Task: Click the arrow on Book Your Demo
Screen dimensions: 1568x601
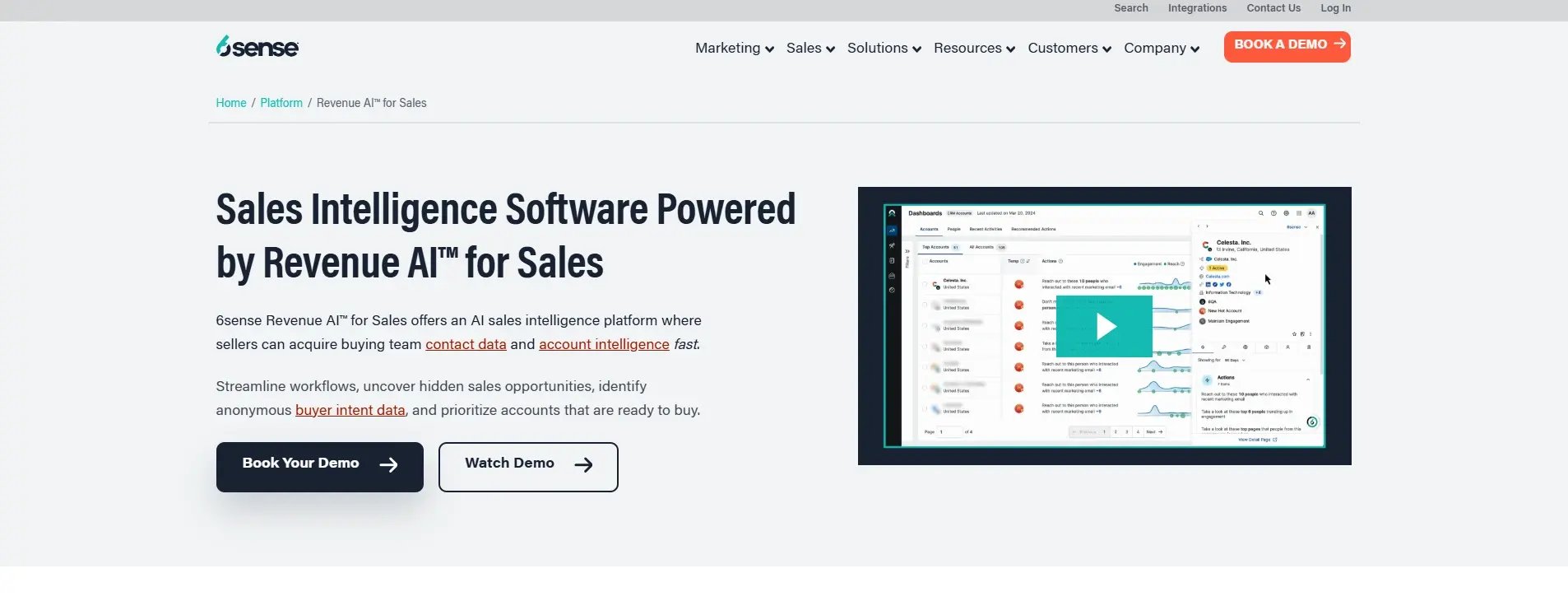Action: (x=389, y=465)
